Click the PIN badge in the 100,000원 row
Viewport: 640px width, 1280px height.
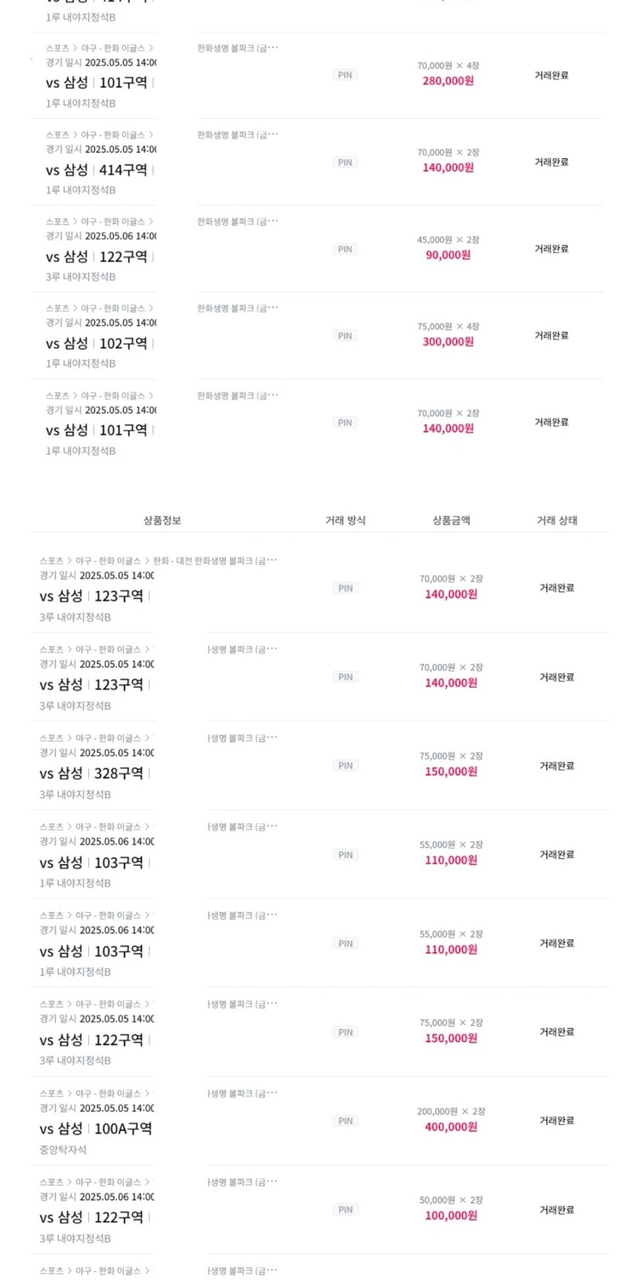pos(345,1209)
